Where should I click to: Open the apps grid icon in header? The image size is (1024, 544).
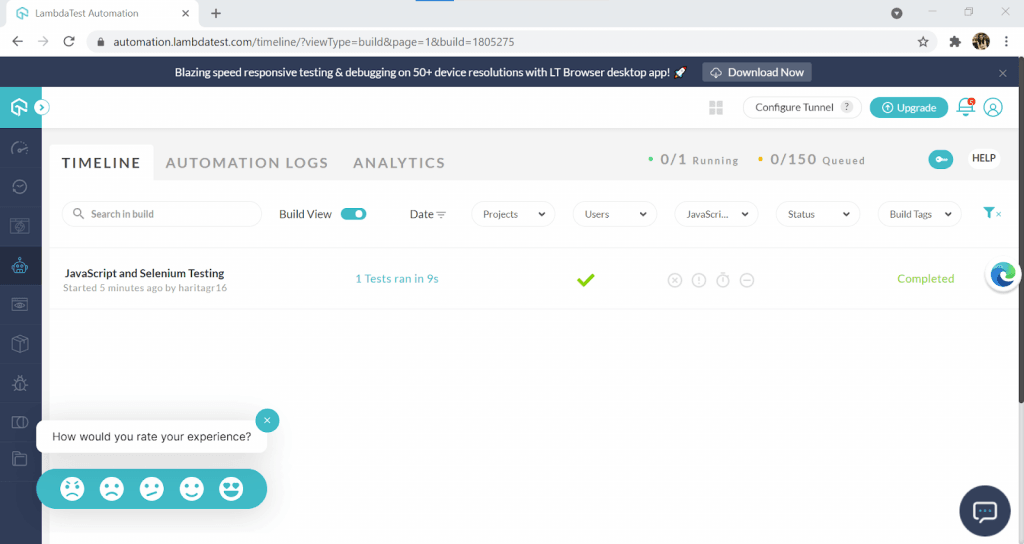716,108
